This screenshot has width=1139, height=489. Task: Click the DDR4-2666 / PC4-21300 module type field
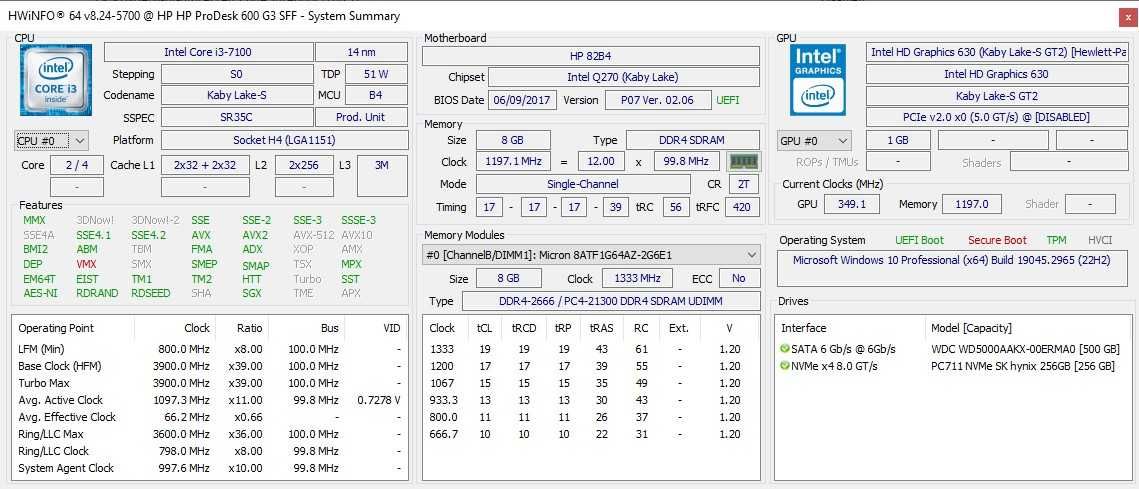(610, 301)
